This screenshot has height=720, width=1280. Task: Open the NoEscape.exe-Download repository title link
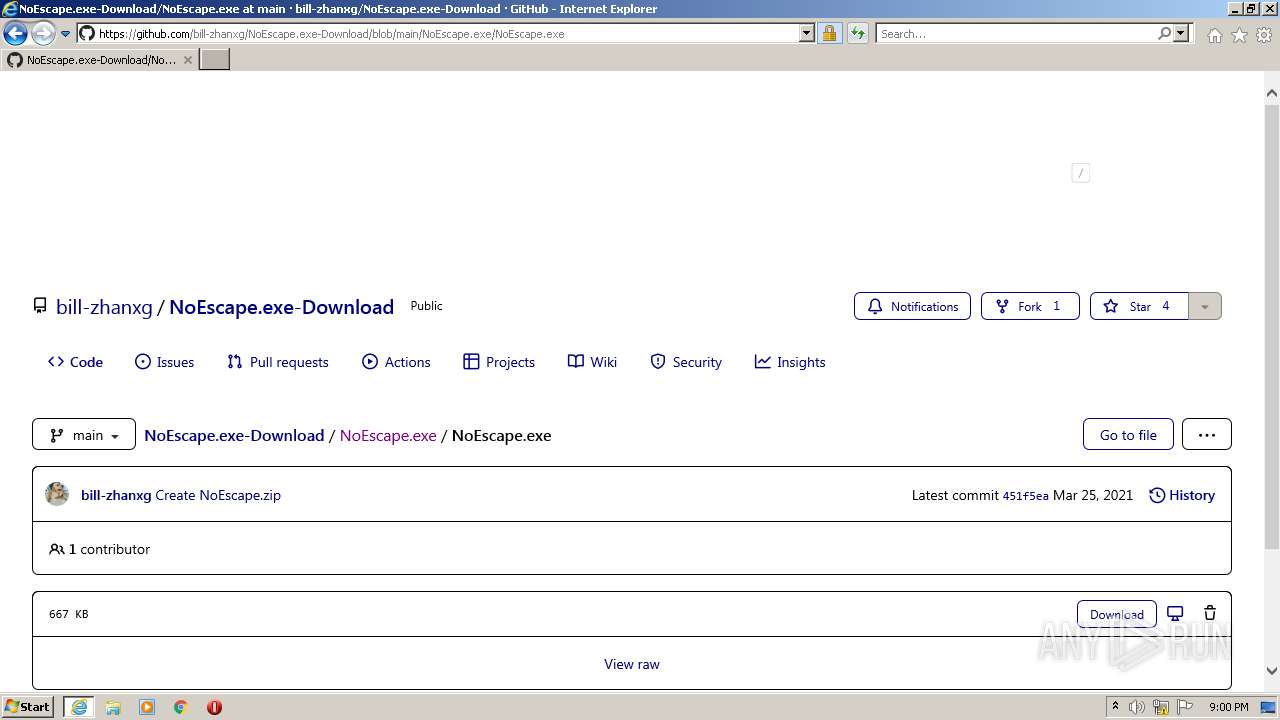281,307
